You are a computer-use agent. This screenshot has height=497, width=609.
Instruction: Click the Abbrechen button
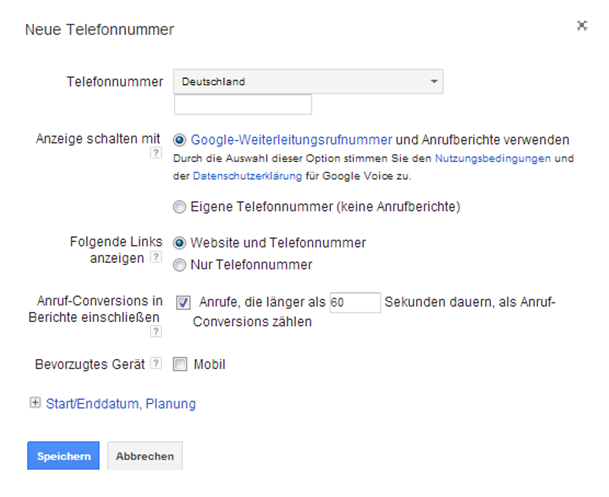(145, 456)
